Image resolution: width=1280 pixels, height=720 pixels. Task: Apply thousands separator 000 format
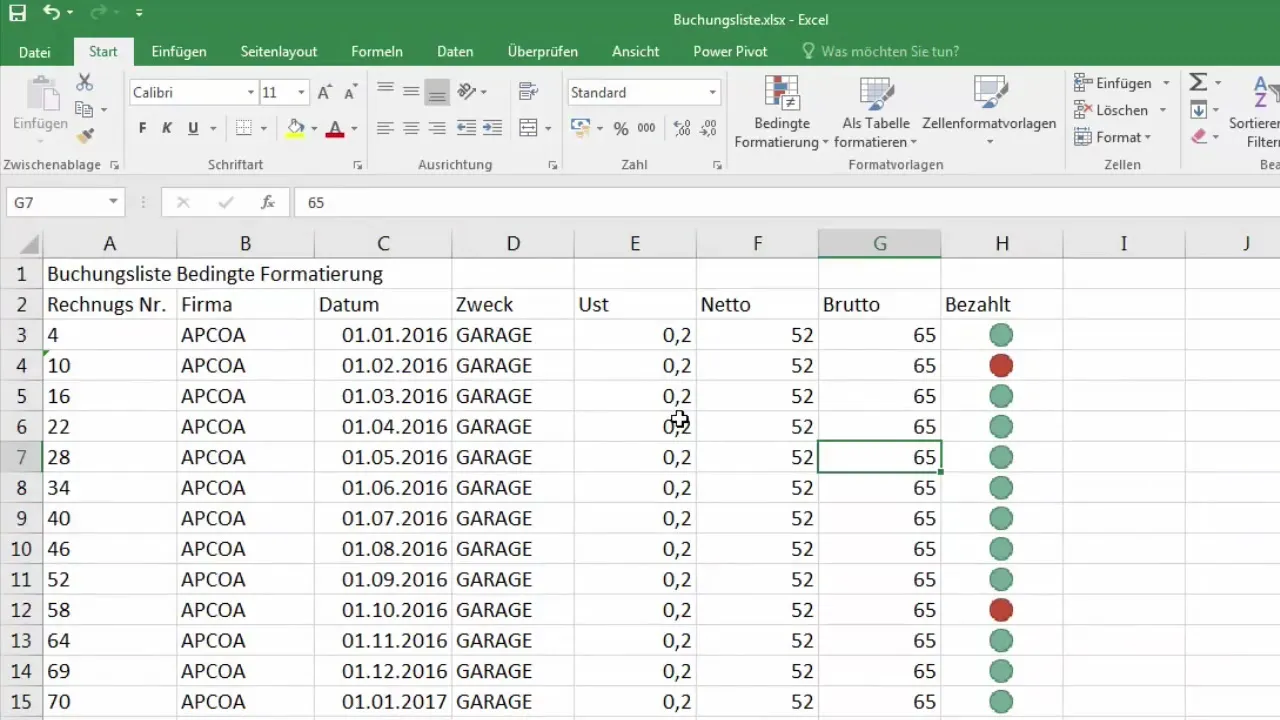coord(647,128)
